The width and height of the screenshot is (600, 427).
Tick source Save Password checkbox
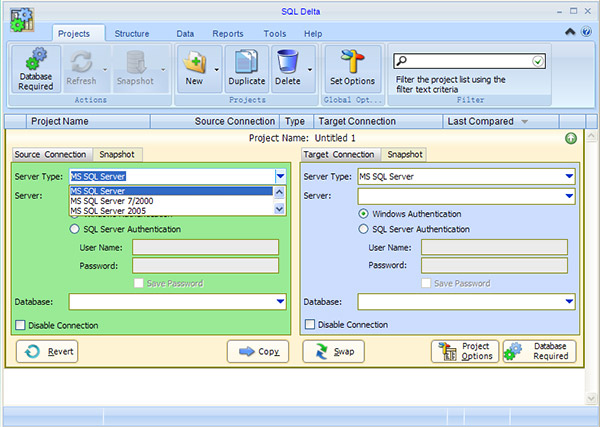pyautogui.click(x=139, y=283)
